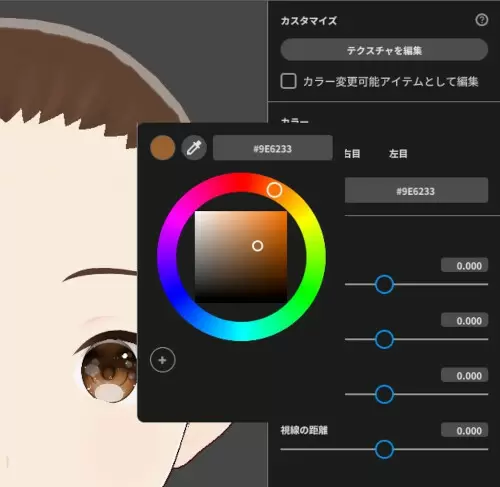Image resolution: width=500 pixels, height=487 pixels.
Task: Click the 視線の距離 slider handle
Action: pos(384,449)
